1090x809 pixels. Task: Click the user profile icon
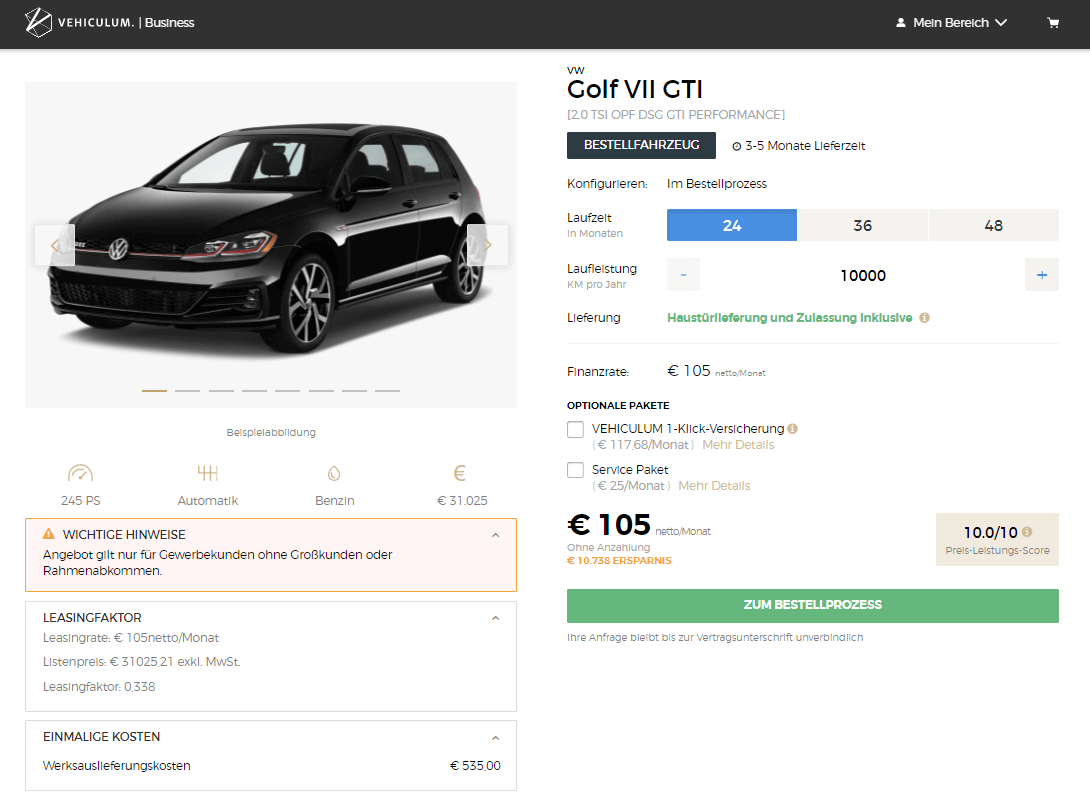click(x=901, y=23)
